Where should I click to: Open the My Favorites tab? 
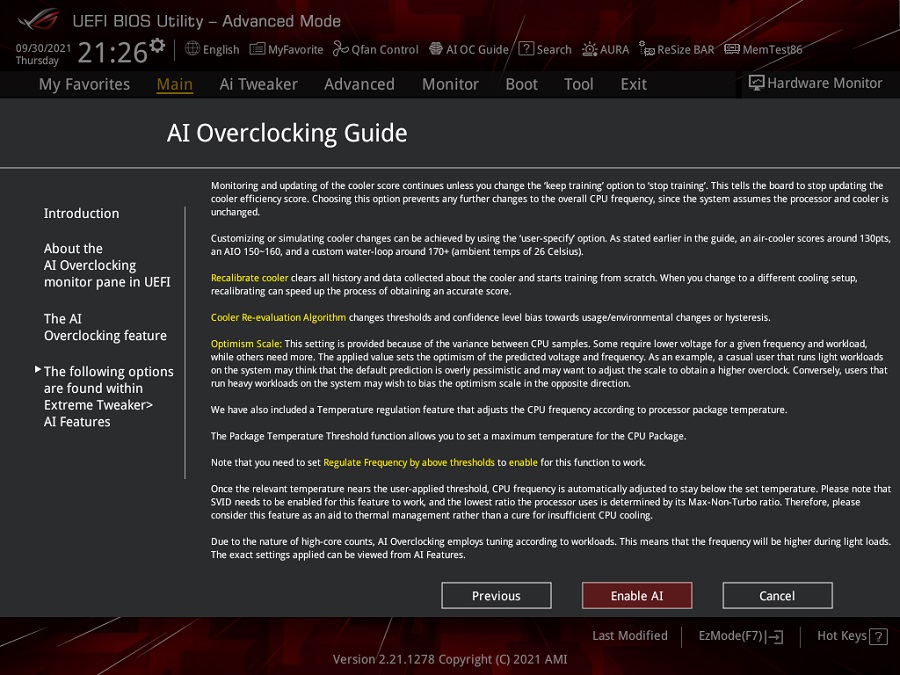pos(84,84)
